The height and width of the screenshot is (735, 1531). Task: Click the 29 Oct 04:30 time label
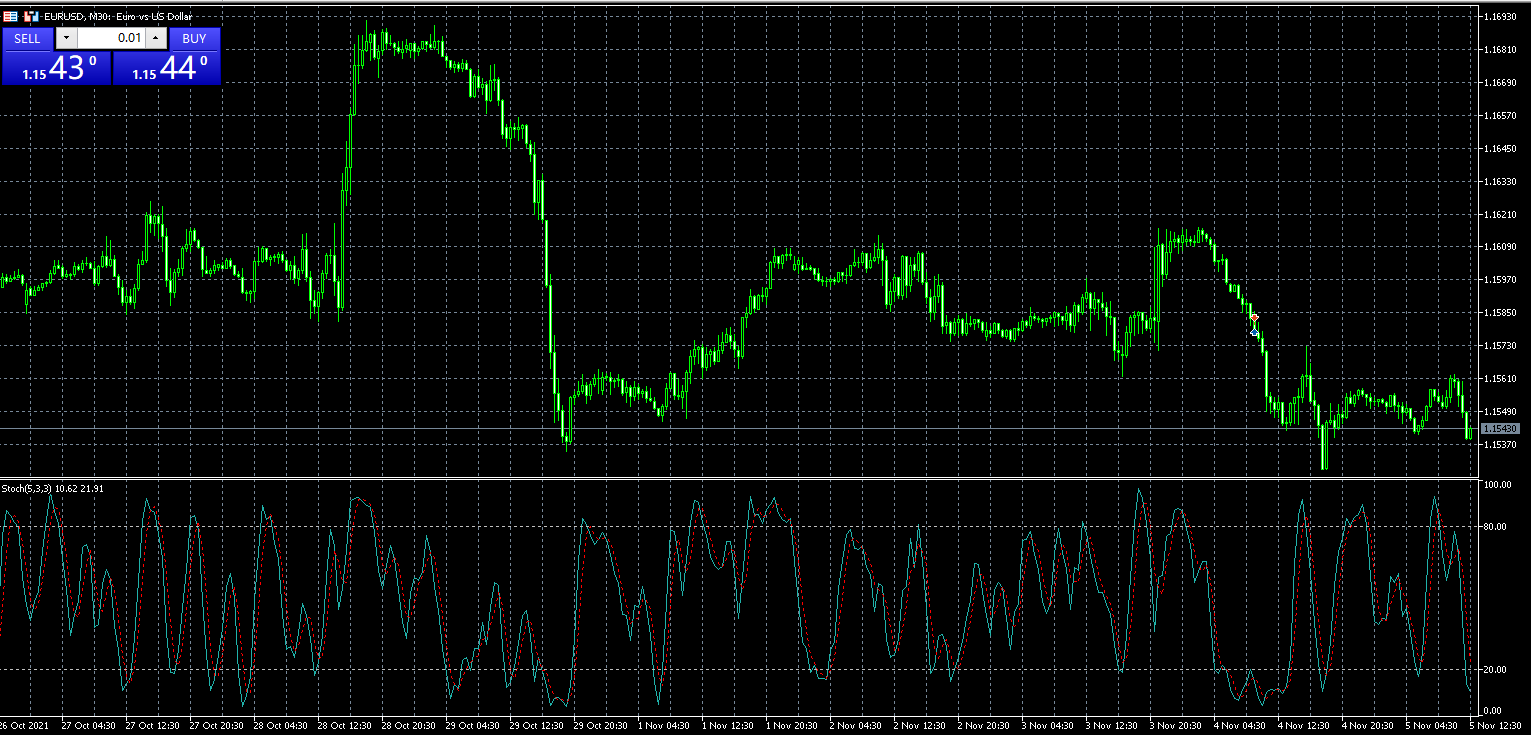click(473, 725)
